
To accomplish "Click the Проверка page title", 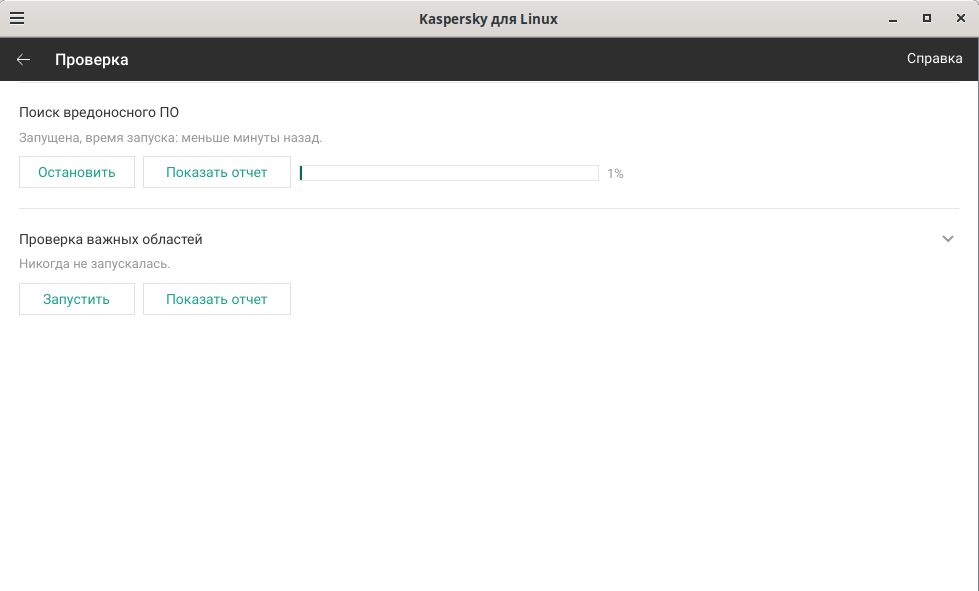I will (92, 60).
